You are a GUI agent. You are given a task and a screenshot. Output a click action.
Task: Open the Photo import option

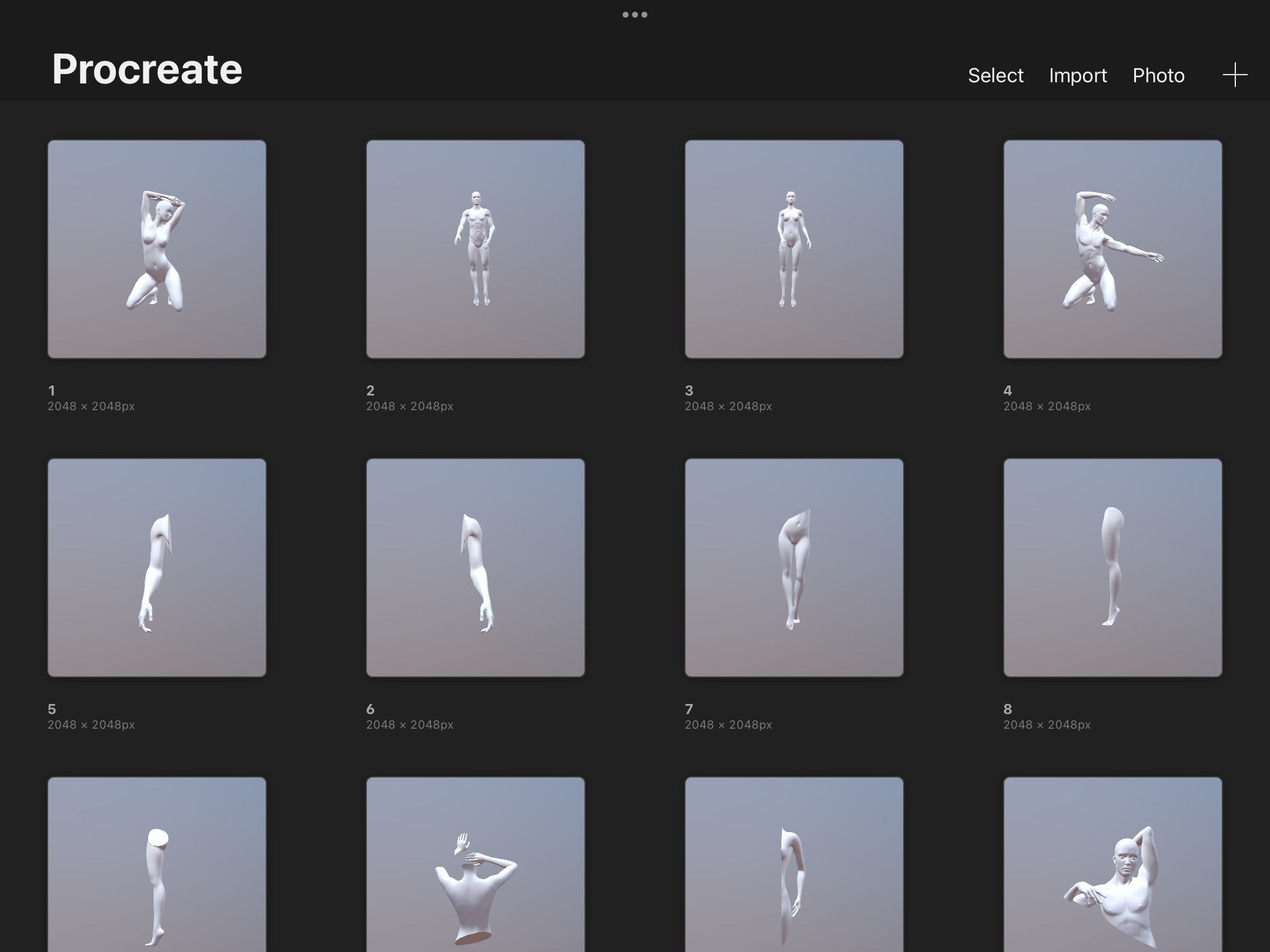pos(1158,75)
